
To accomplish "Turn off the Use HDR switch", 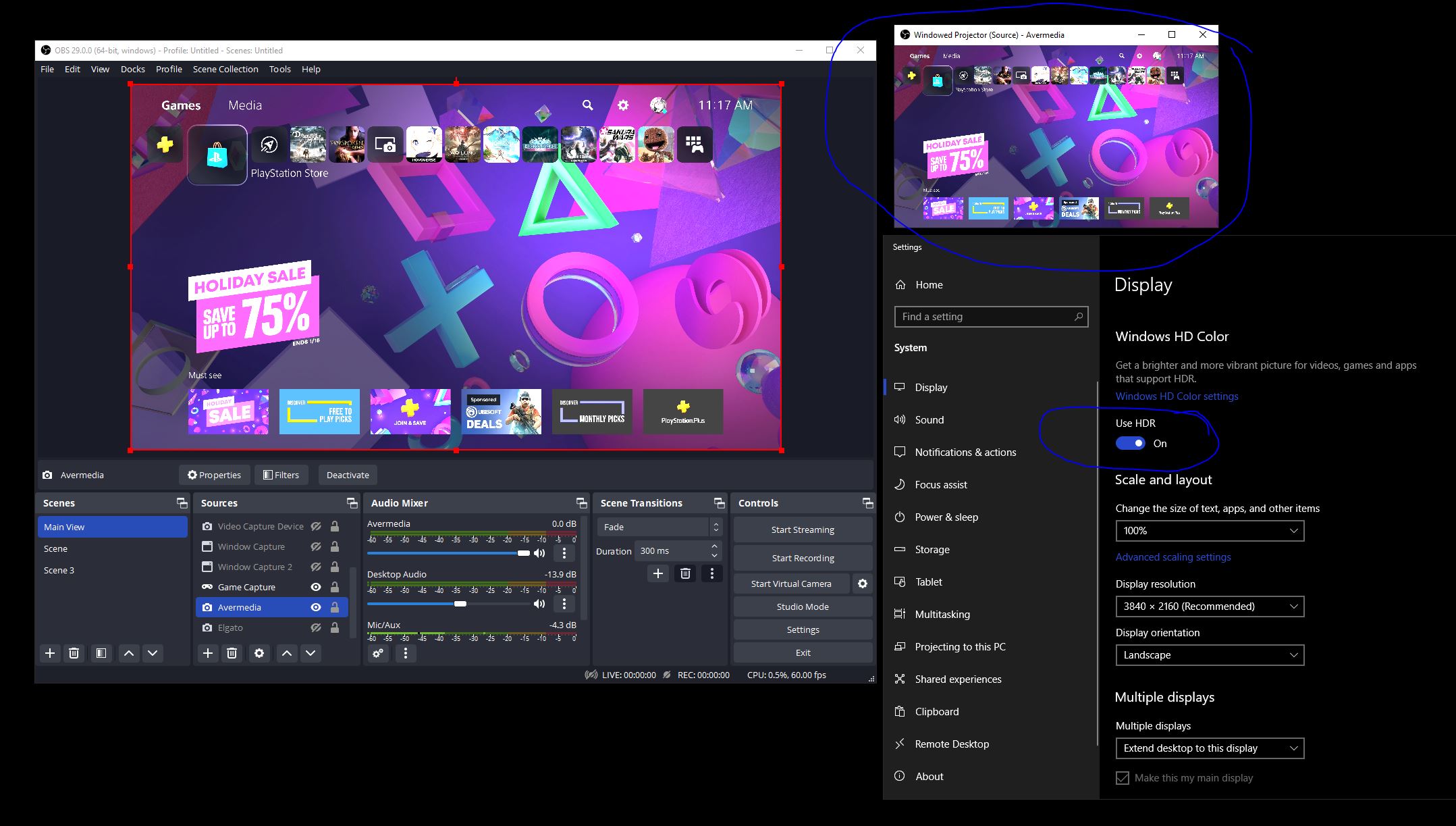I will [x=1131, y=444].
